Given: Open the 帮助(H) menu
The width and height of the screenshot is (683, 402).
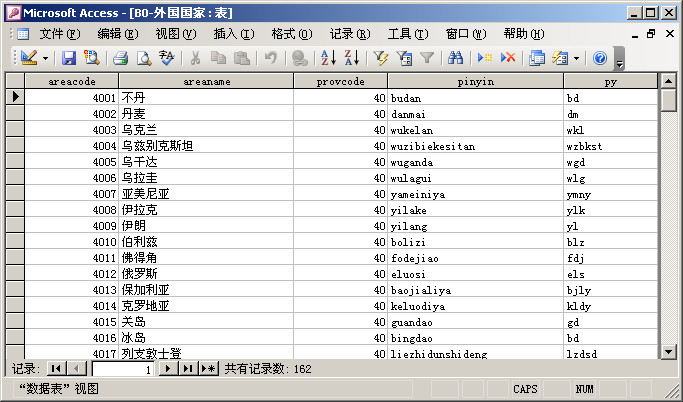Looking at the screenshot, I should click(x=524, y=34).
